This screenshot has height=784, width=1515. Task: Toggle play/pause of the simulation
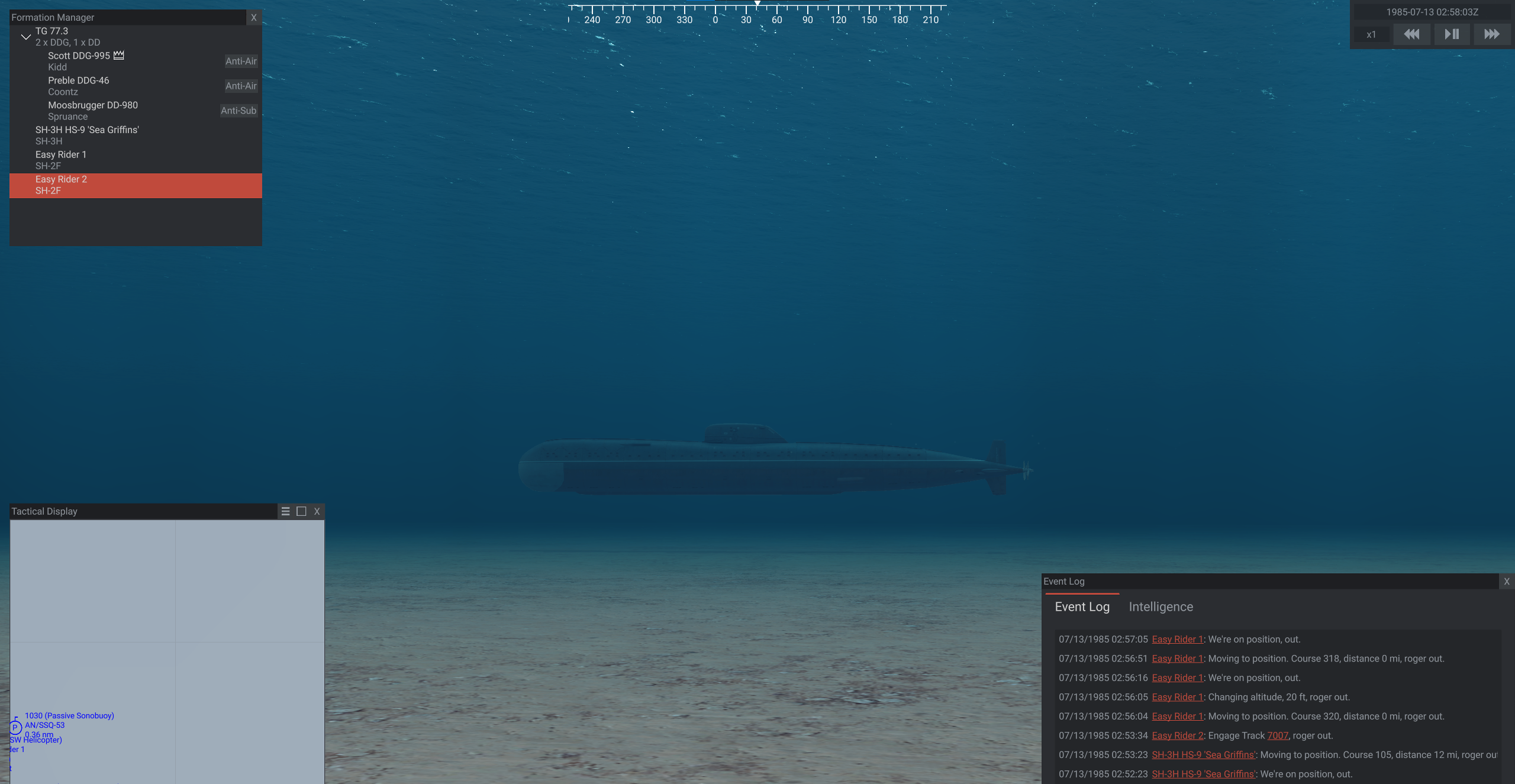point(1452,34)
